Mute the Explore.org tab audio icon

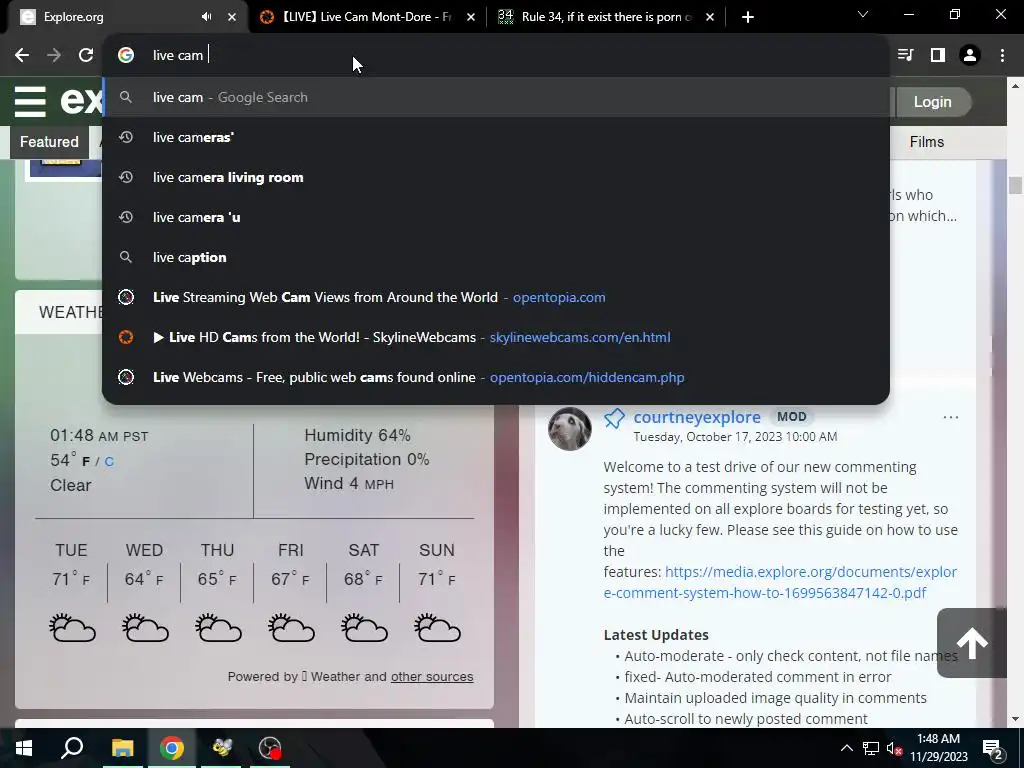coord(206,17)
